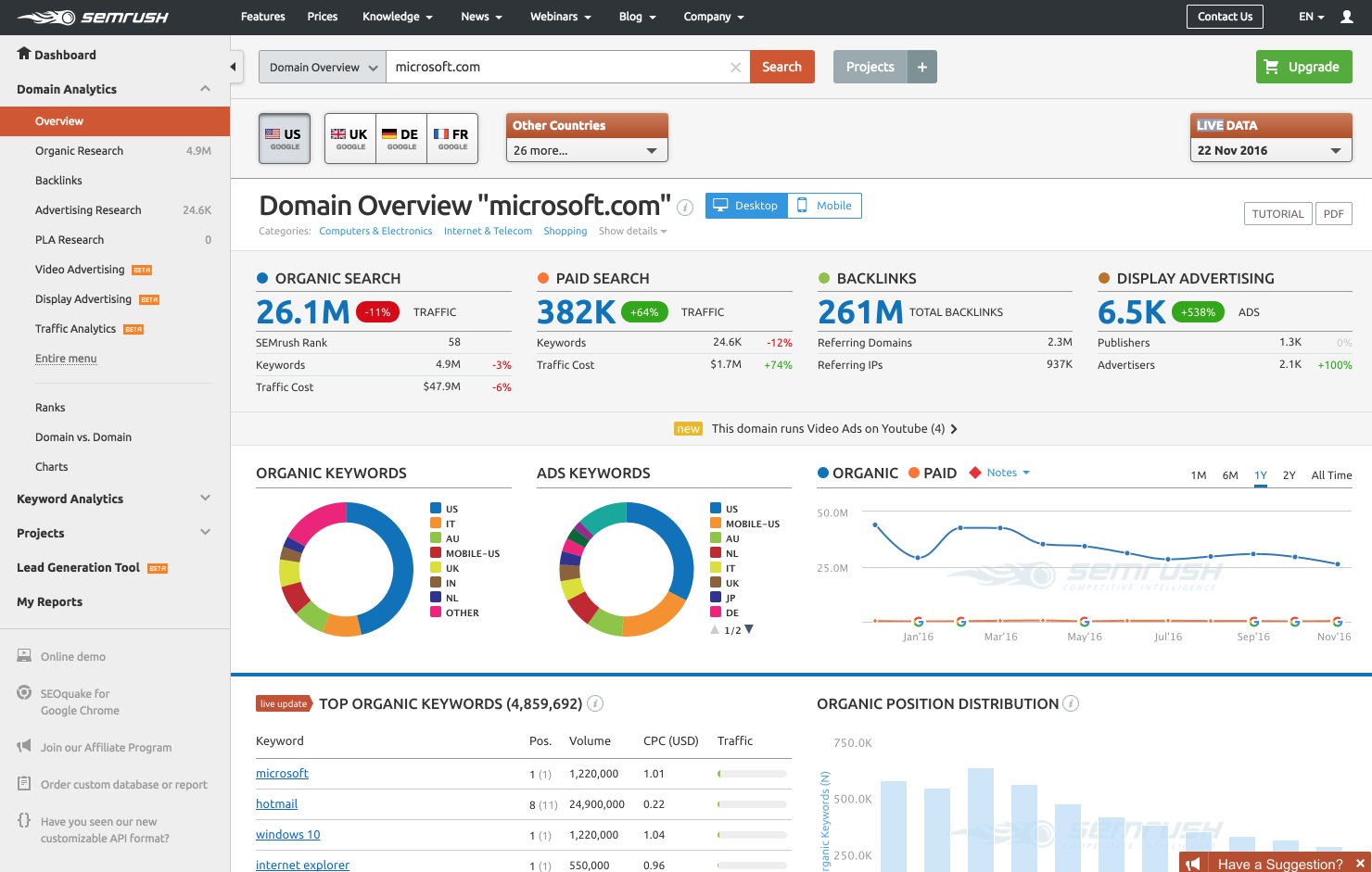Switch to Mobile data view

tap(824, 206)
